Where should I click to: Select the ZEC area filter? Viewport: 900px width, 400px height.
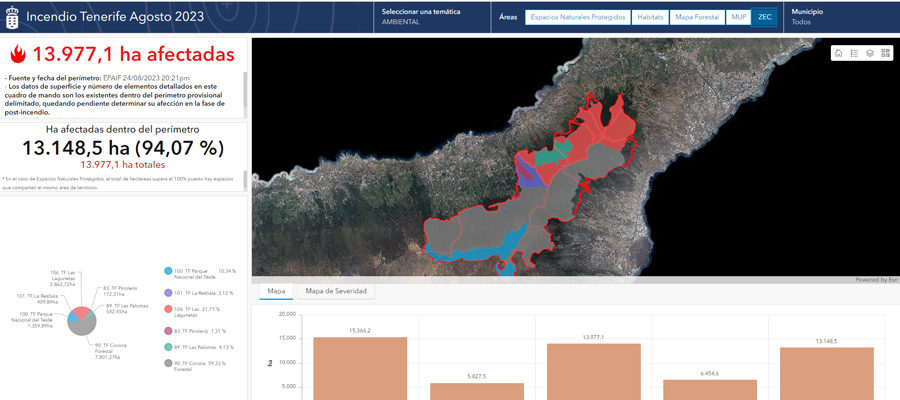pos(764,17)
